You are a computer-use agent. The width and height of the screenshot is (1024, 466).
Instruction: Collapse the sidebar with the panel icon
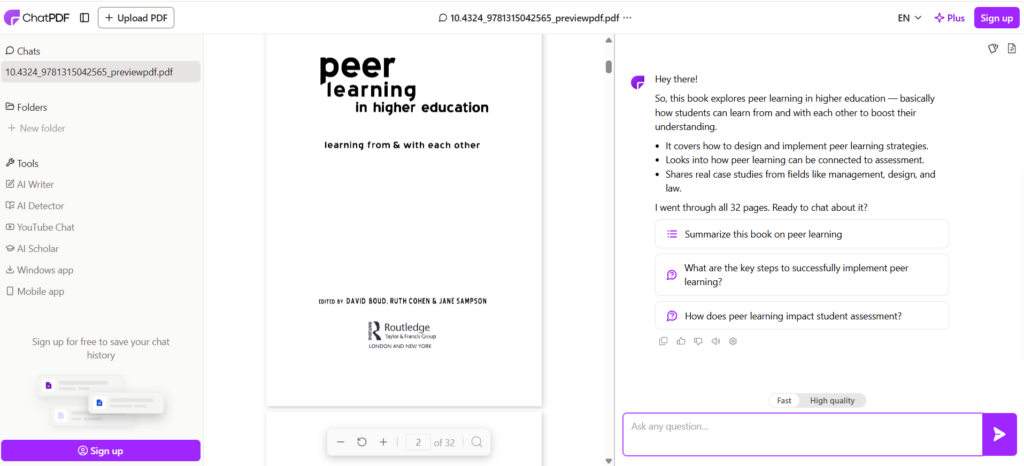tap(84, 18)
